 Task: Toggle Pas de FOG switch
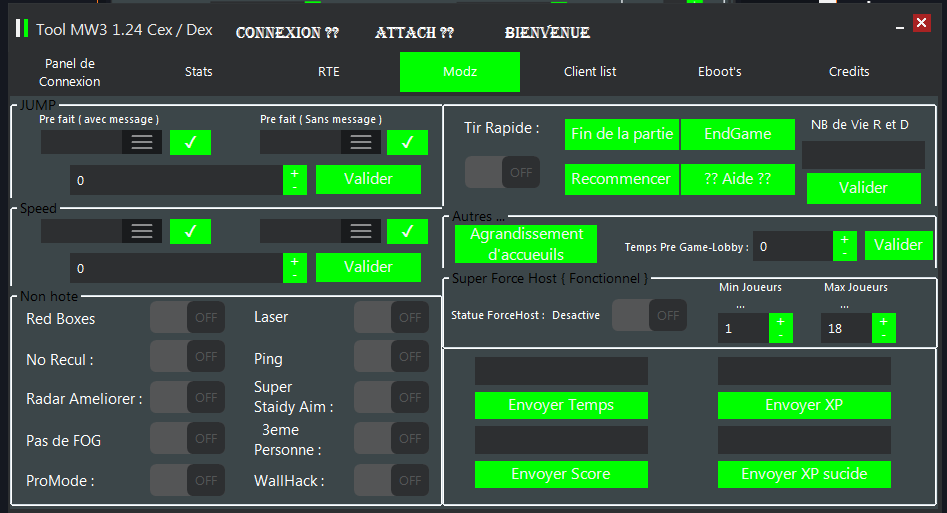(x=187, y=438)
